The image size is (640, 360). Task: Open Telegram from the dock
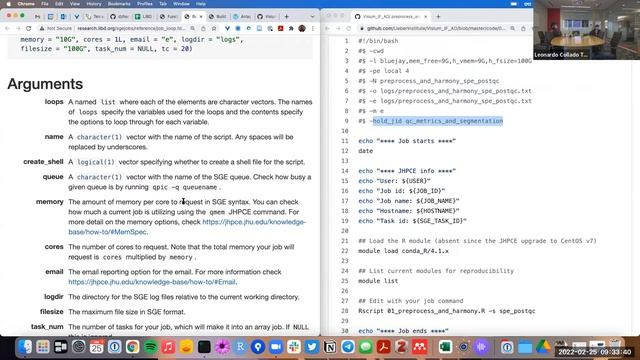point(348,347)
